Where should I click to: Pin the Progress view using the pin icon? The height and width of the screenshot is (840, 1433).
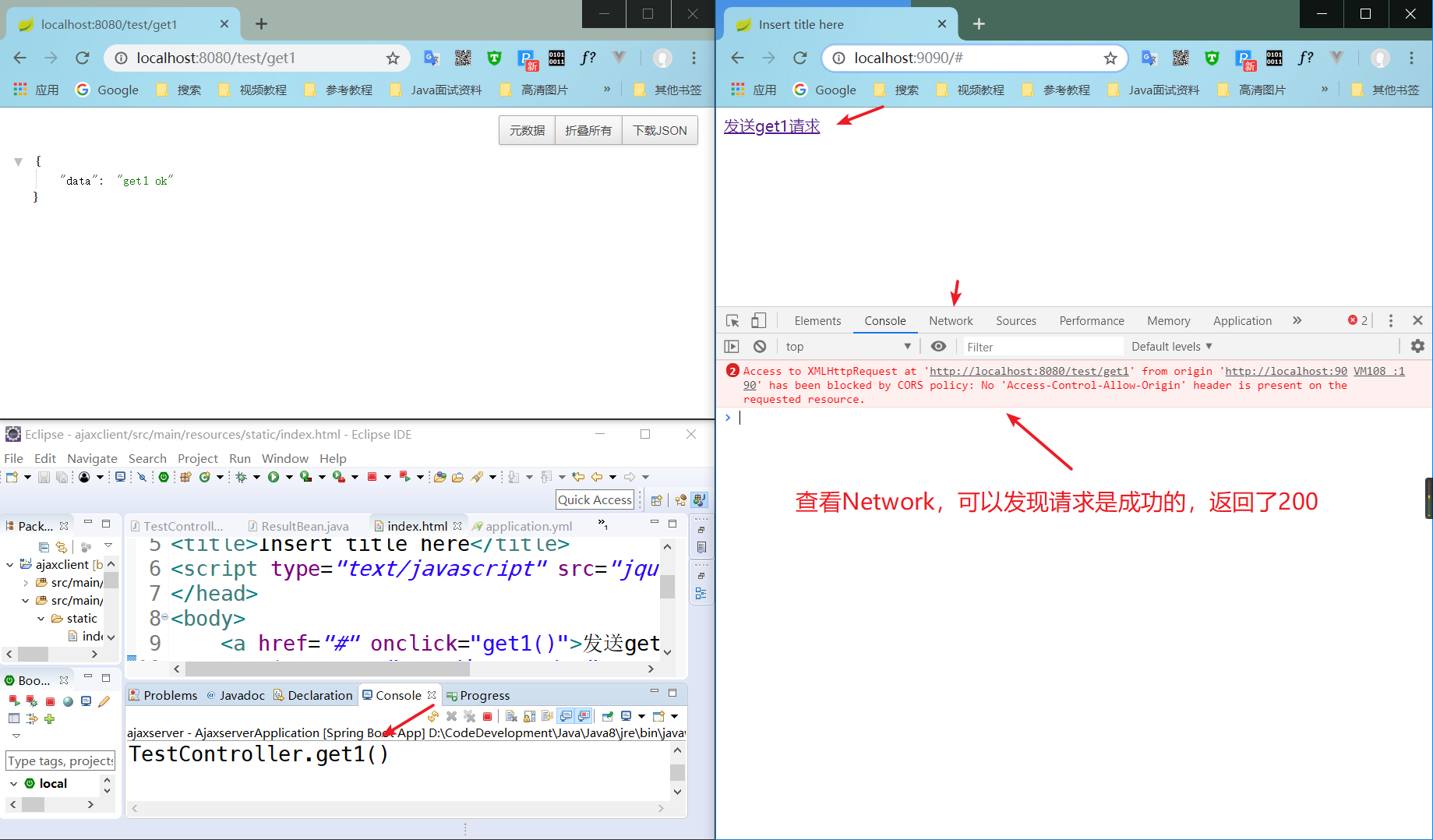click(606, 716)
